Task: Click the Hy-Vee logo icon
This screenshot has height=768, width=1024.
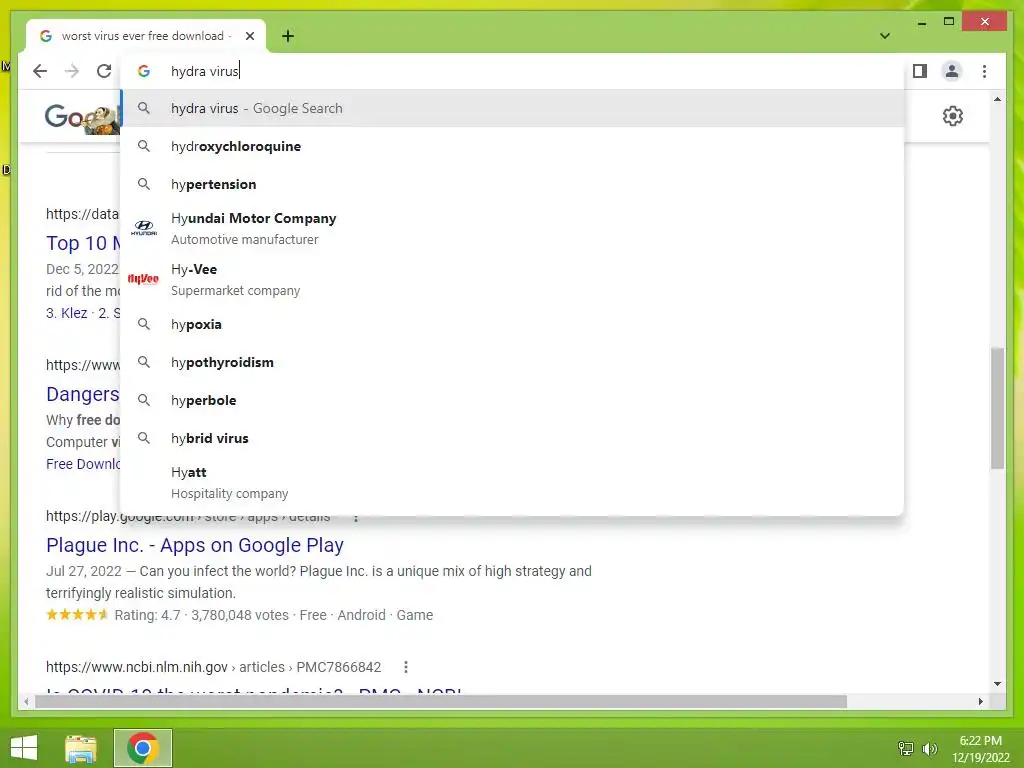Action: click(144, 279)
